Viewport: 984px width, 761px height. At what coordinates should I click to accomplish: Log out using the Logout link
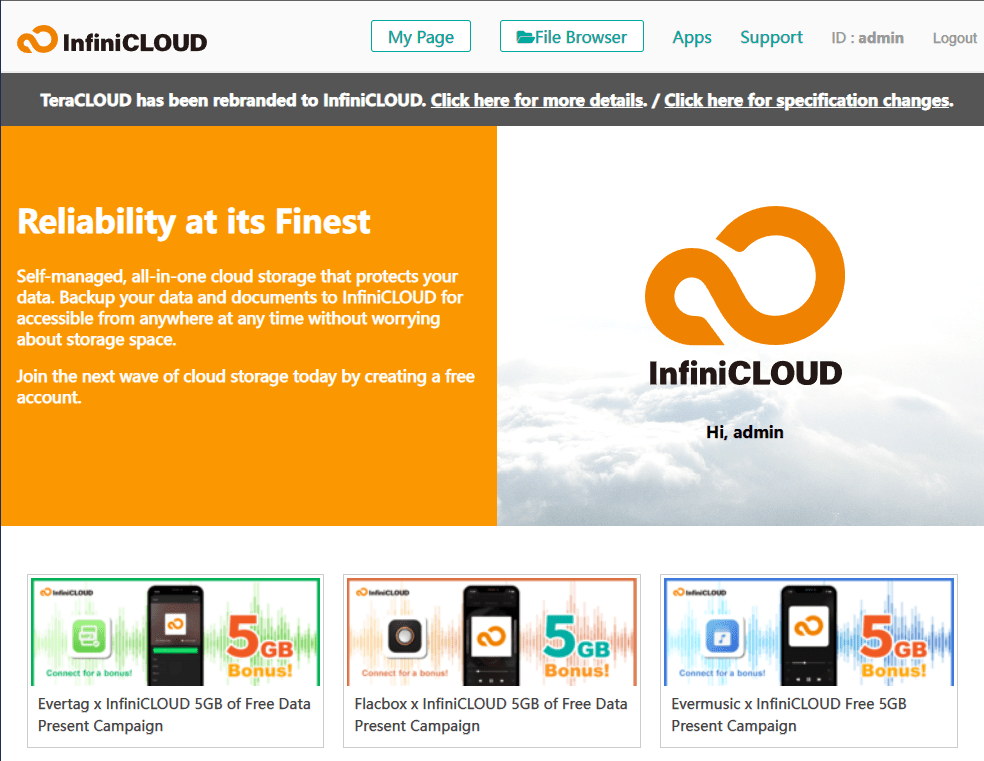tap(954, 39)
